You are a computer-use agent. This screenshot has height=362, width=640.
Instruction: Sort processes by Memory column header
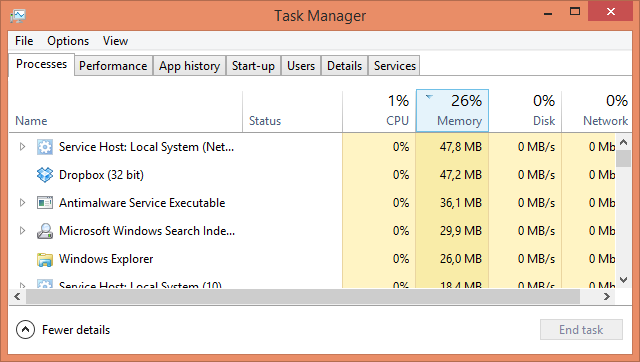click(x=452, y=111)
